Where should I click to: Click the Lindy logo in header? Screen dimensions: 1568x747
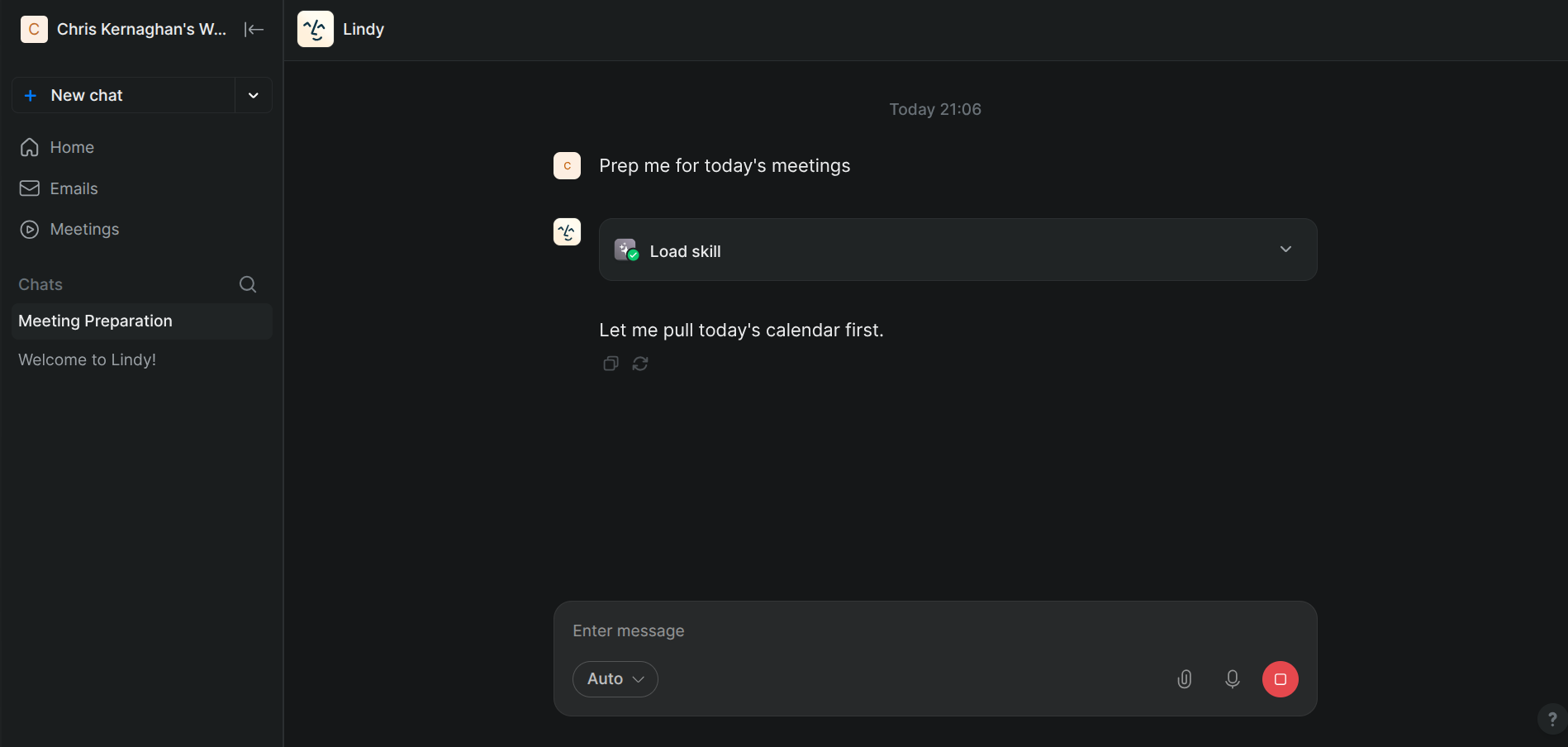[316, 29]
